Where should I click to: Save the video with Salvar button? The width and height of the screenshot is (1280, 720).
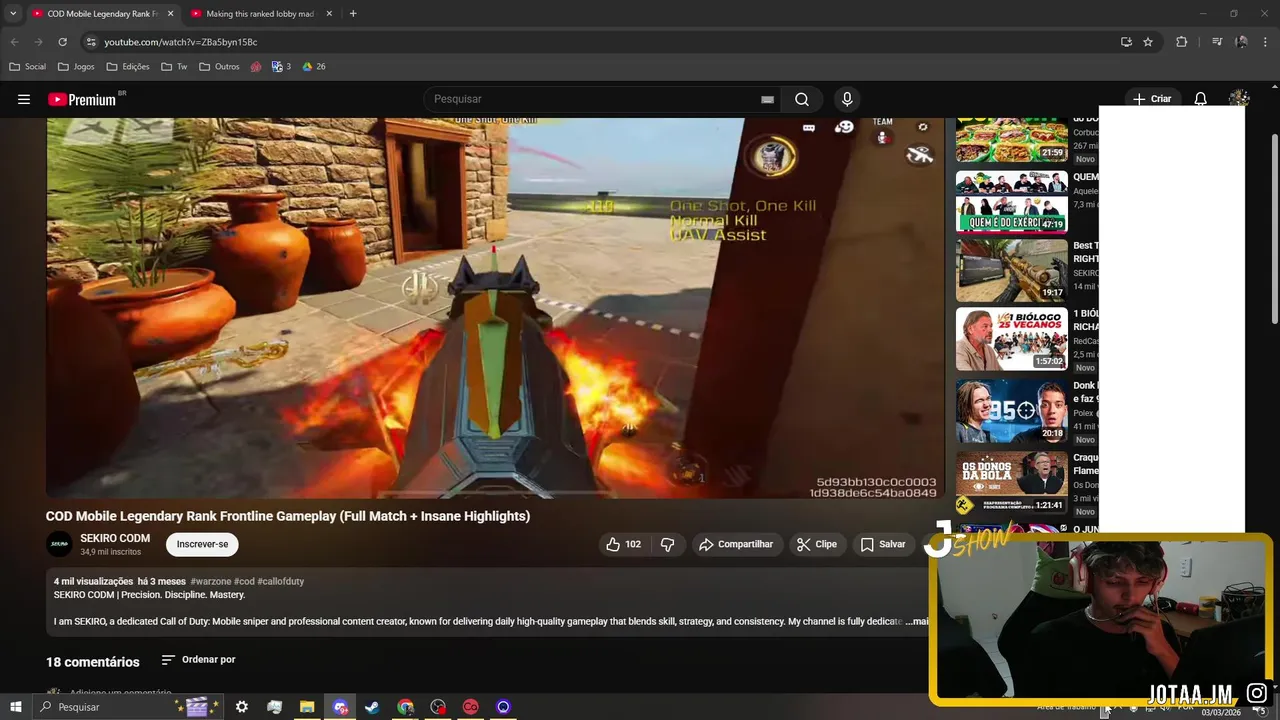tap(883, 544)
